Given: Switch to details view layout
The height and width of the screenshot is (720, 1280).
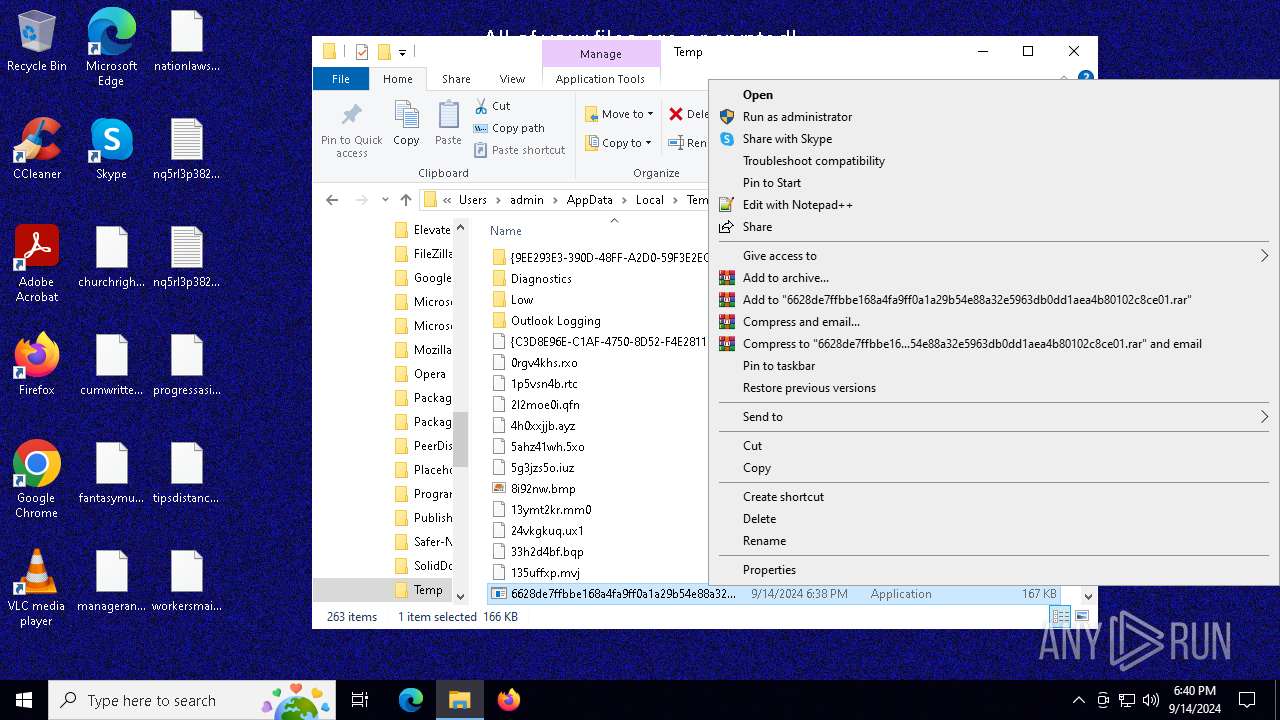Looking at the screenshot, I should point(1060,617).
